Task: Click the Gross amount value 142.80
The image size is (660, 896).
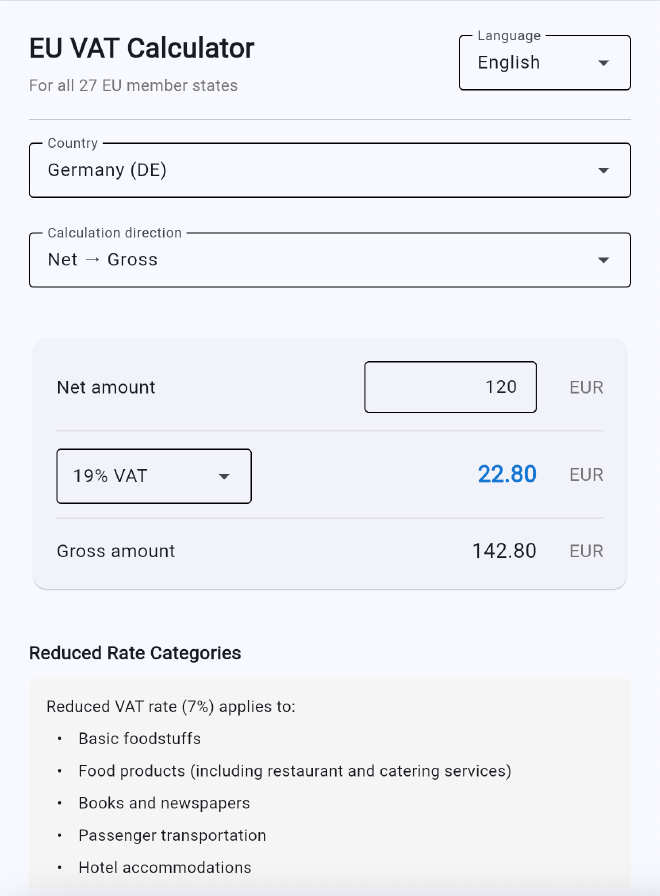Action: click(x=505, y=550)
